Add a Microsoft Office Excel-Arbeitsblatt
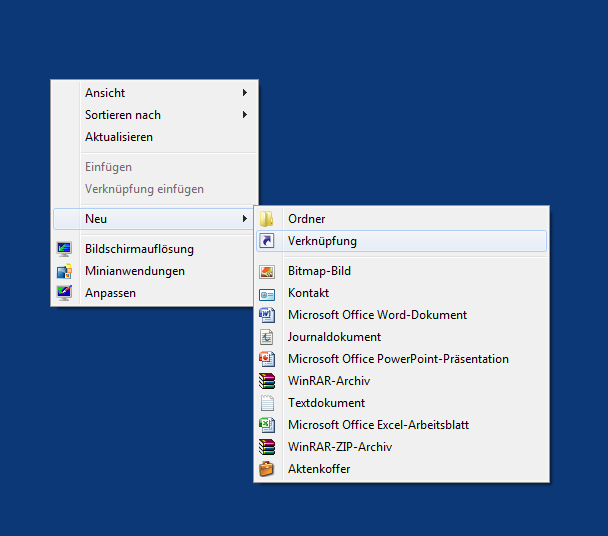608x536 pixels. 378,425
